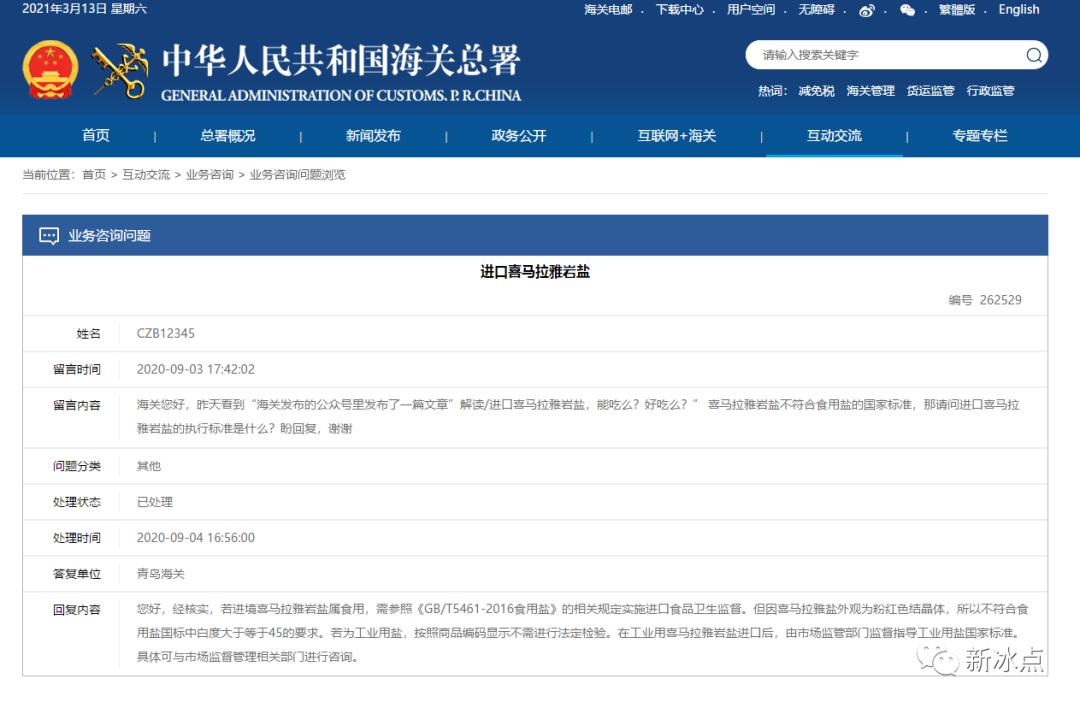Go to 新闻发布 in the nav bar
Viewport: 1080px width, 708px height.
(x=373, y=136)
